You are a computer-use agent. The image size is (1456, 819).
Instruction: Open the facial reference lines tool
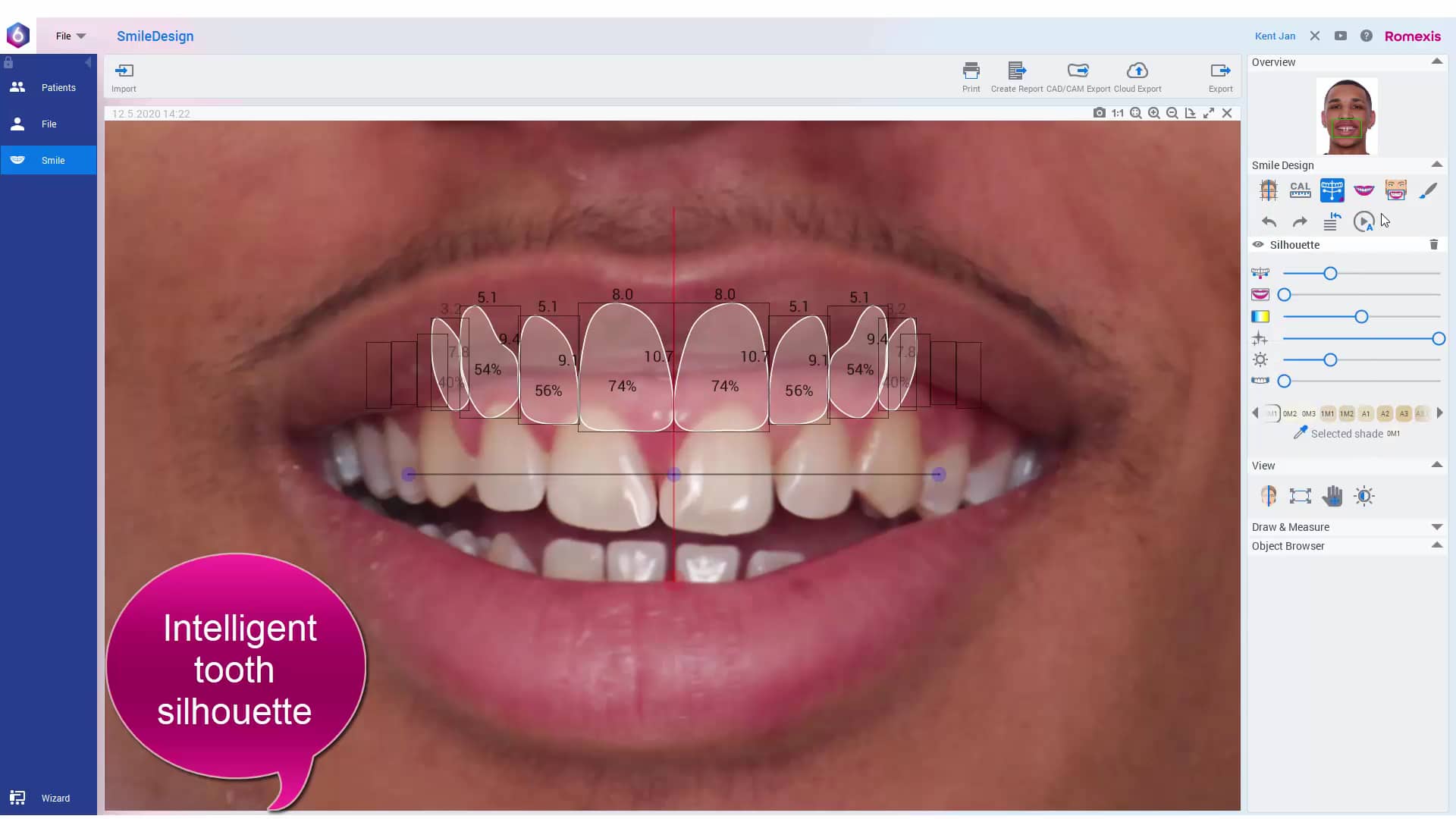[x=1268, y=190]
